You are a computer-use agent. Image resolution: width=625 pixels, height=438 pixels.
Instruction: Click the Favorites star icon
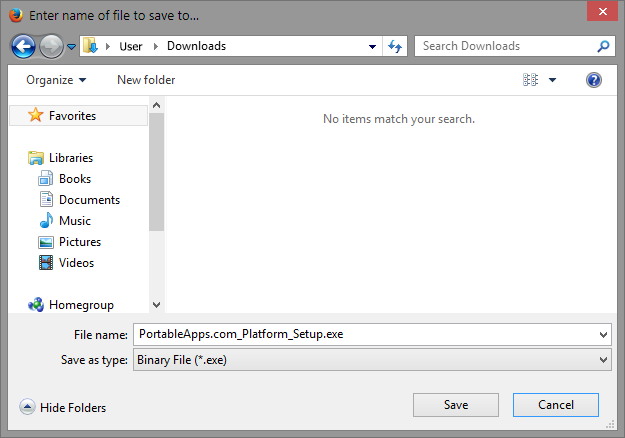pos(35,115)
